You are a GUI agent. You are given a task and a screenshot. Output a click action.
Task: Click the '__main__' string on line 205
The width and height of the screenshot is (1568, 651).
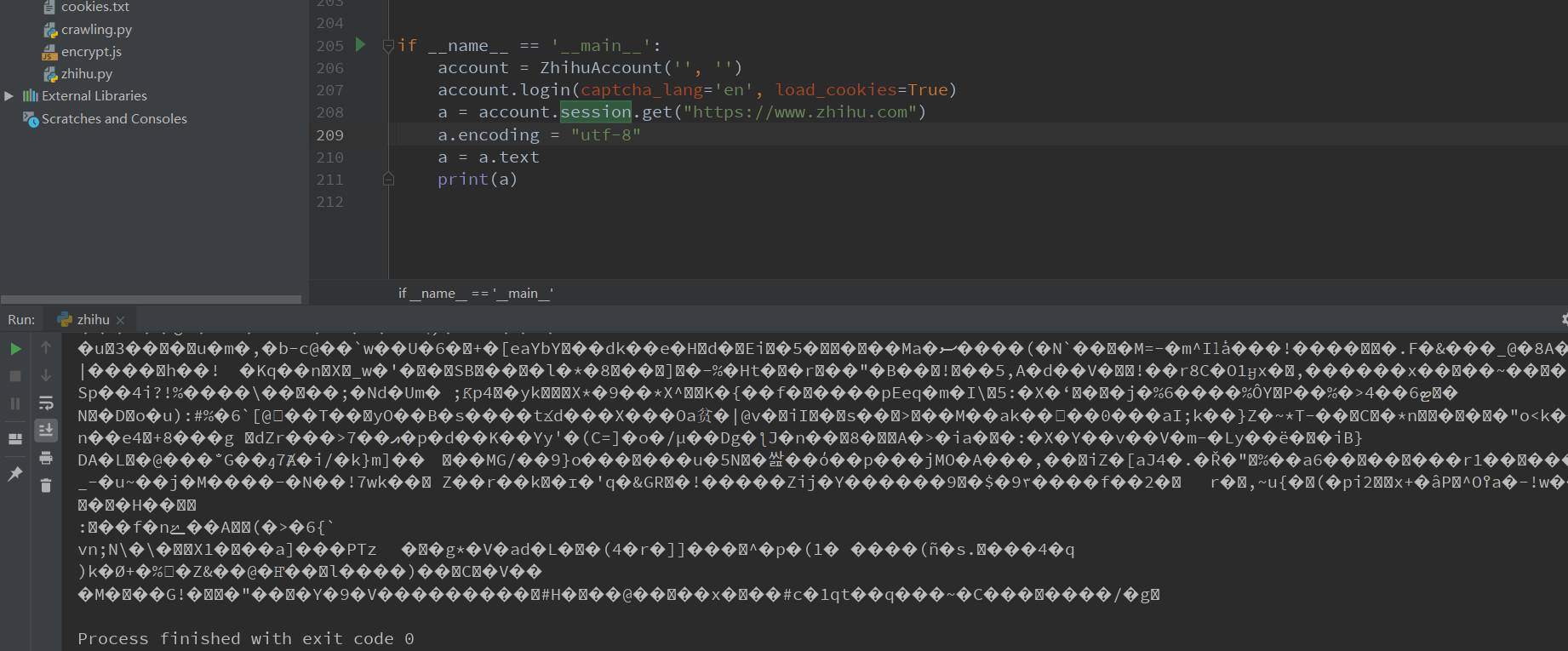601,45
